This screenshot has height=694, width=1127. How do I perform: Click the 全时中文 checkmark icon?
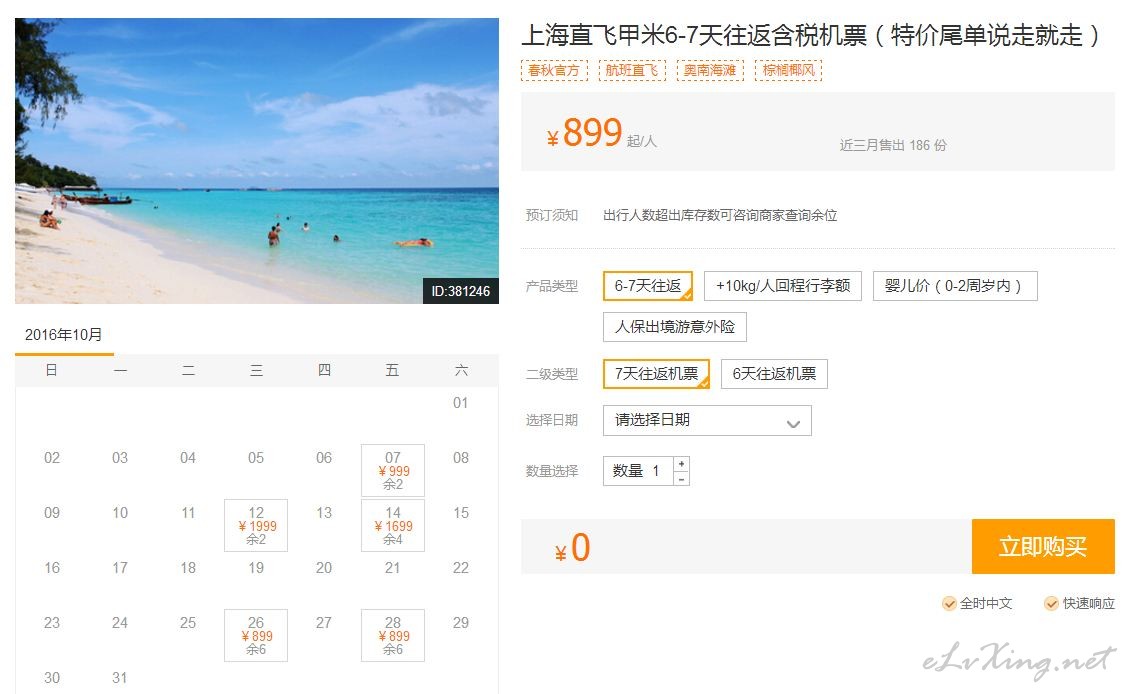pos(949,603)
